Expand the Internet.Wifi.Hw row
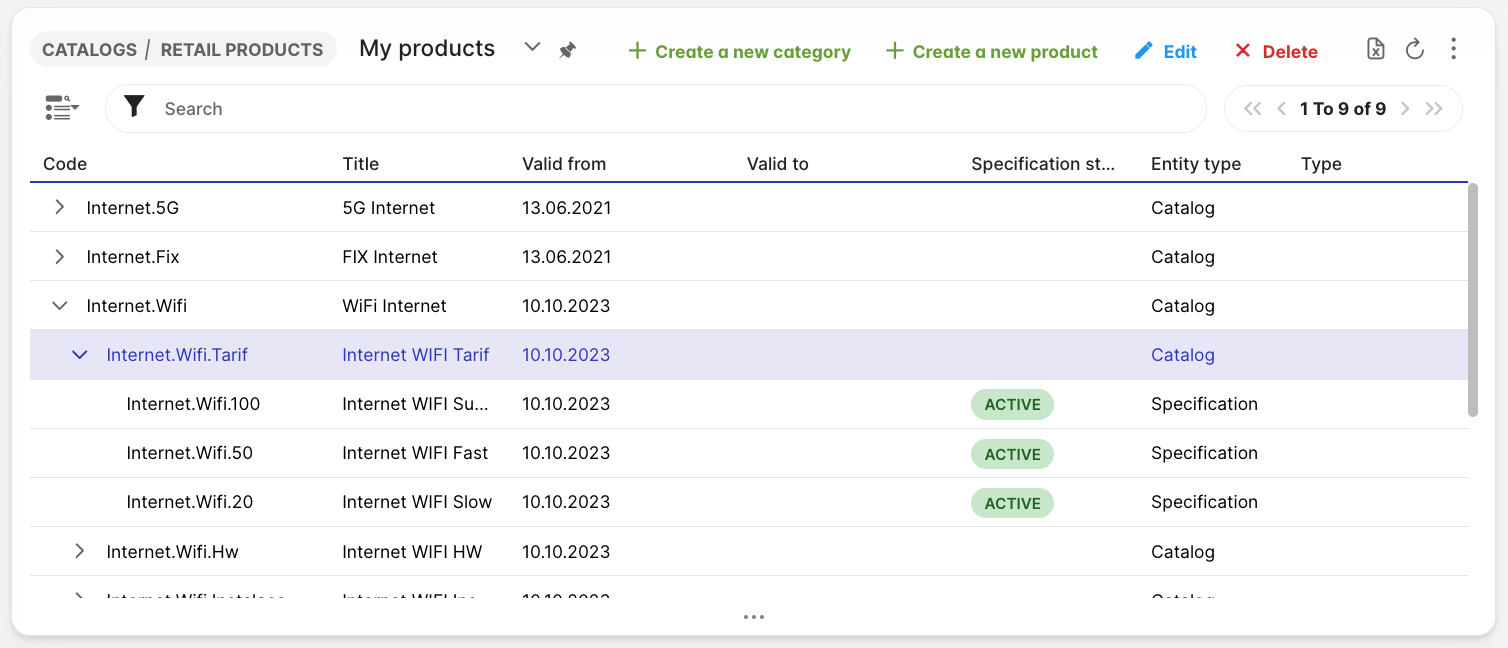 click(80, 551)
